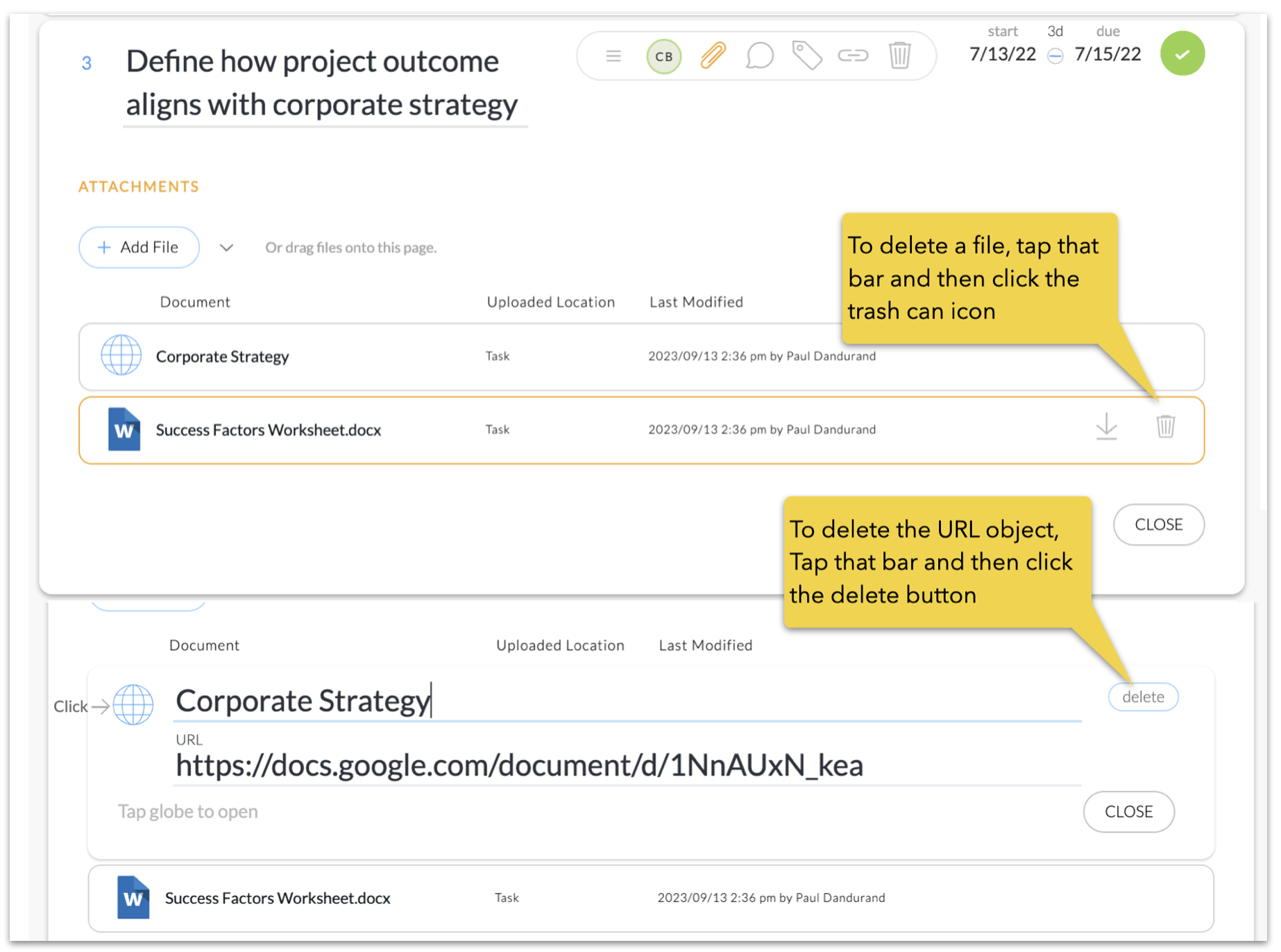Toggle the green task complete checkmark
The height and width of the screenshot is (952, 1281).
point(1182,54)
